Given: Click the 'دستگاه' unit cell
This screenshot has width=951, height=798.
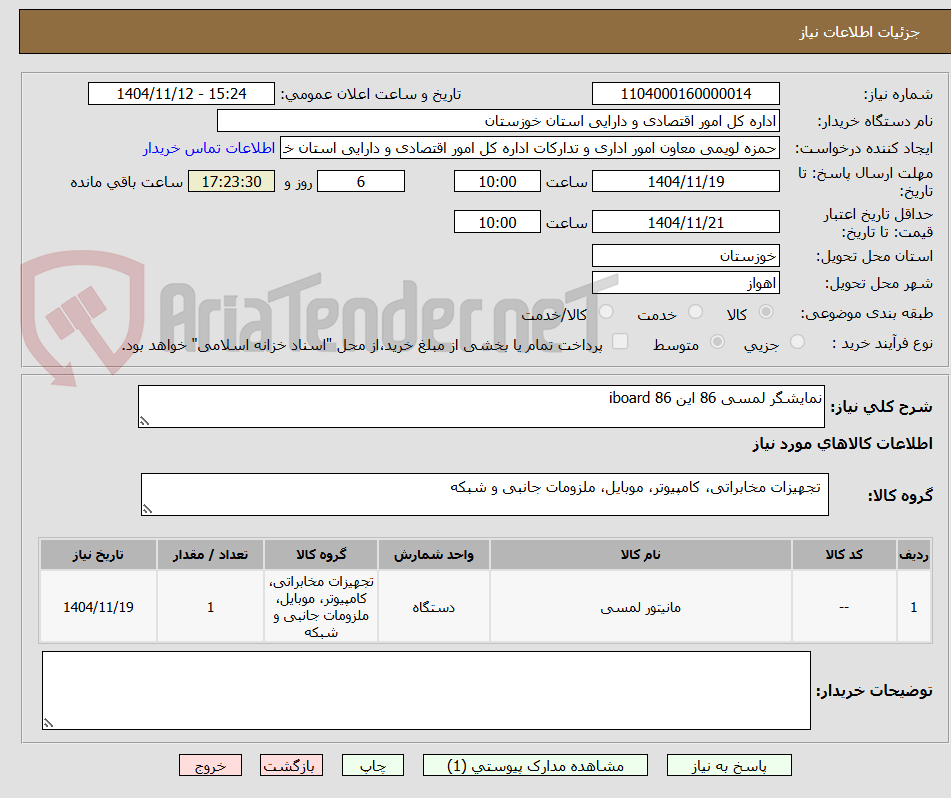Looking at the screenshot, I should point(434,607).
